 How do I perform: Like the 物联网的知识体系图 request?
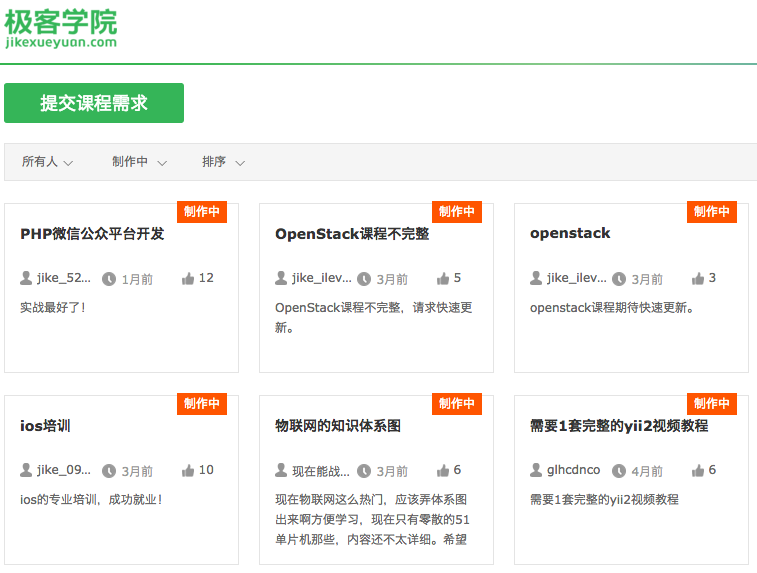(x=443, y=471)
